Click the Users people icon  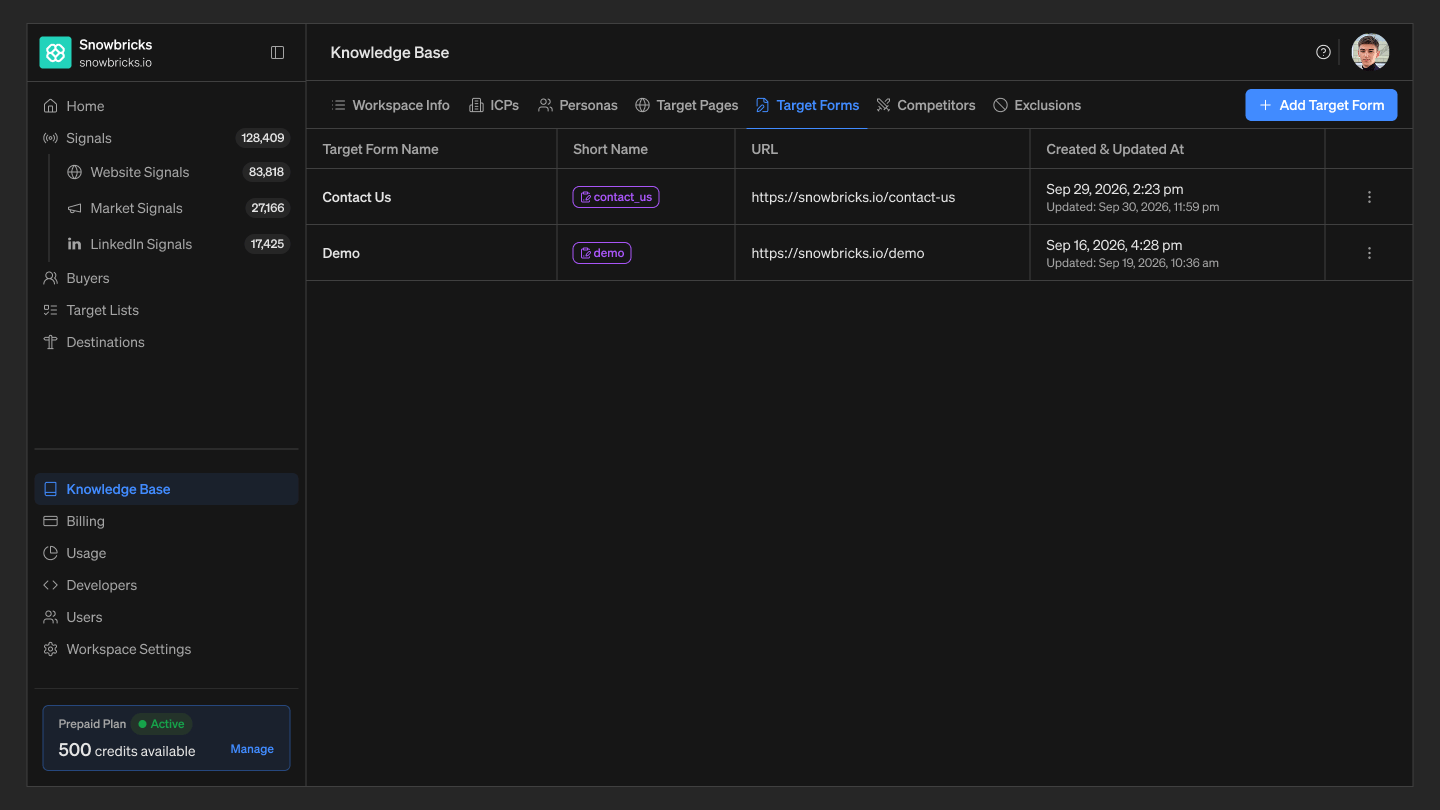coord(50,617)
